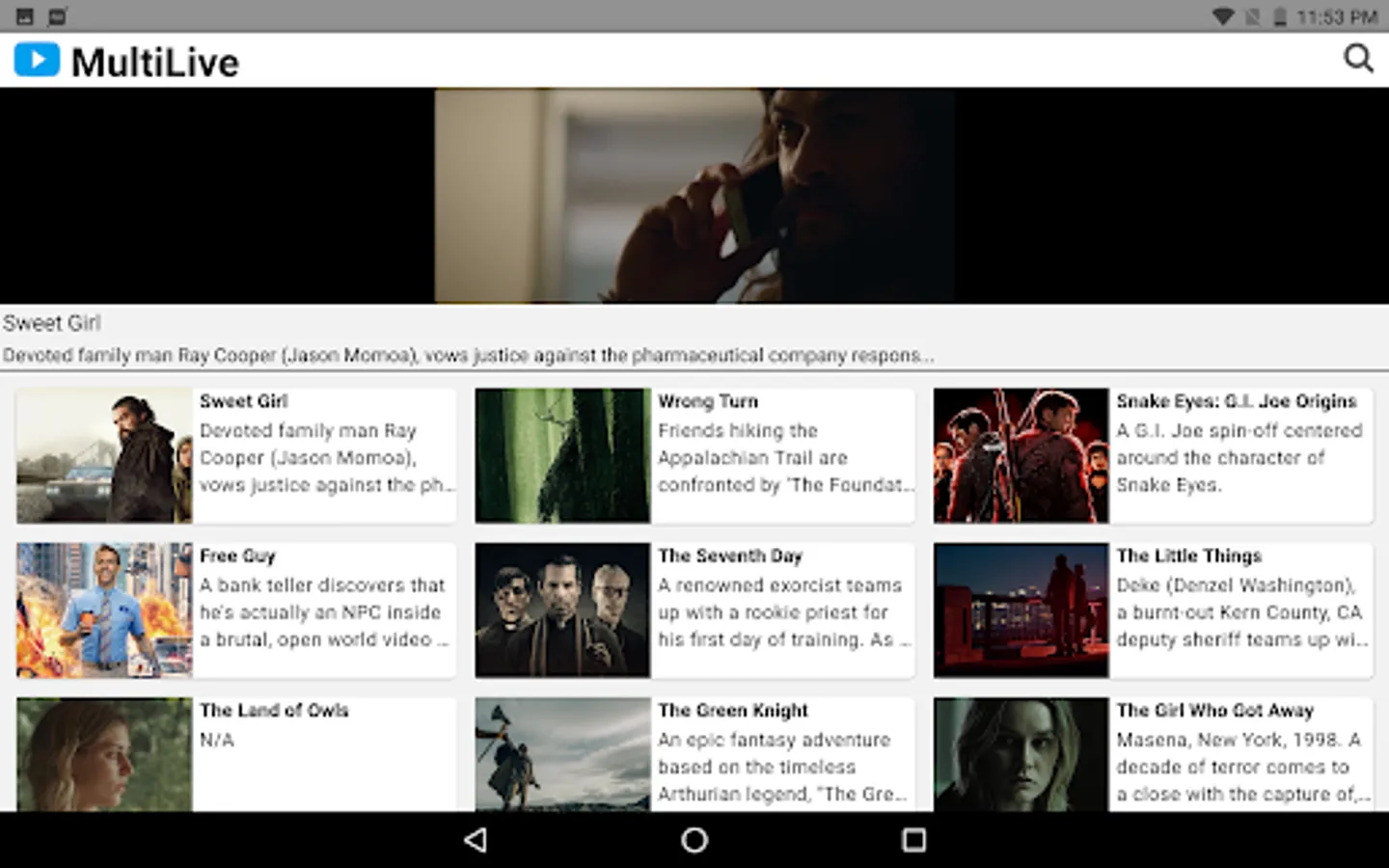Tap the 'Deke (Denzel Washington)' description
The image size is (1389, 868).
tap(1241, 611)
